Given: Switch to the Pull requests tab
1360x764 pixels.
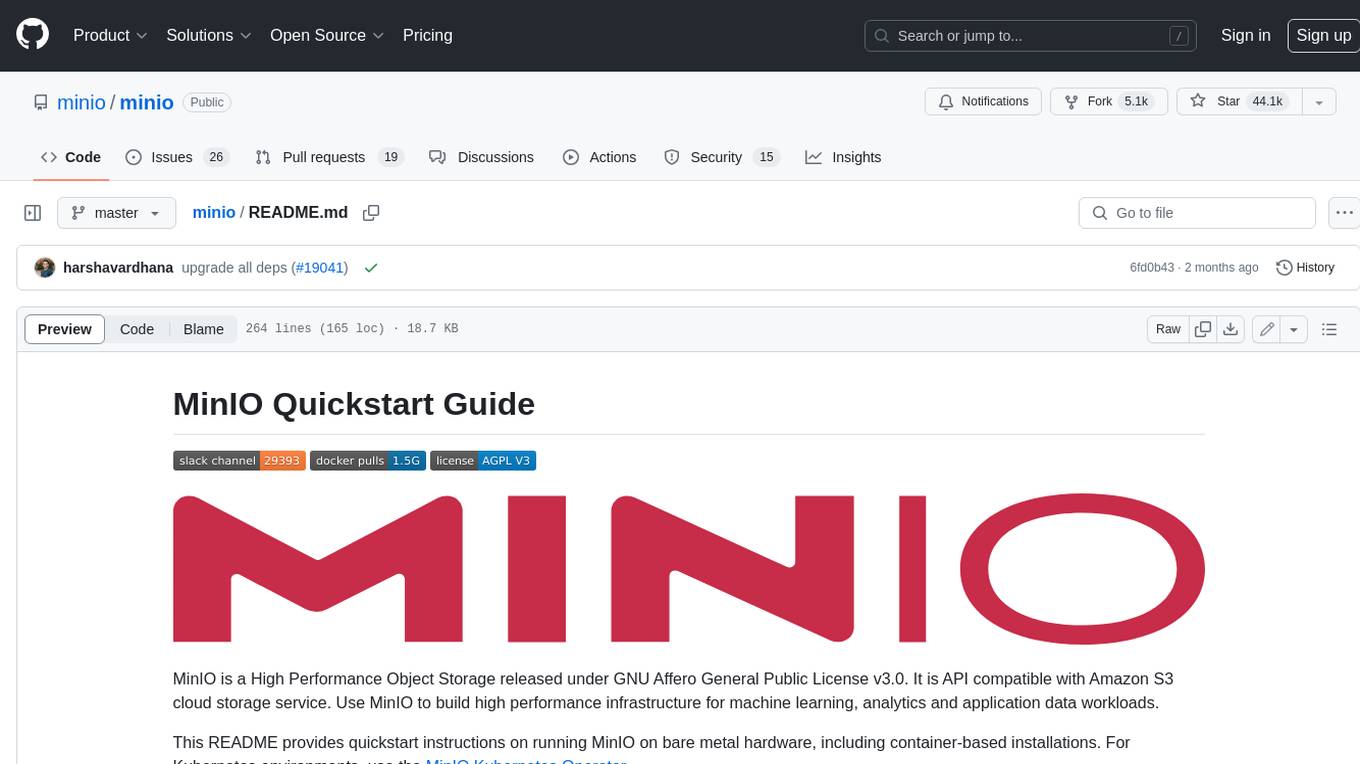Looking at the screenshot, I should 328,157.
